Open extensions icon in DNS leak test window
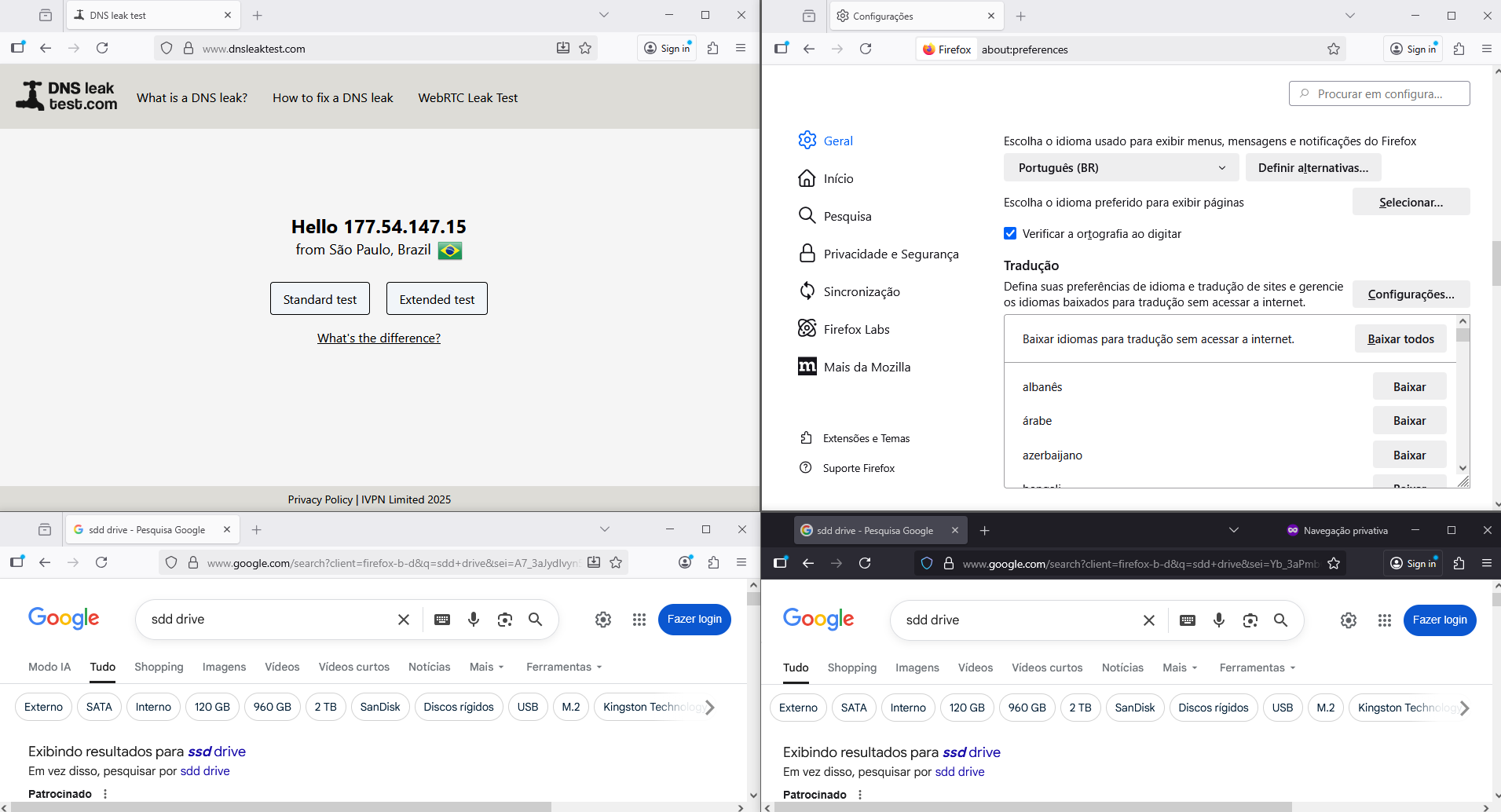Image resolution: width=1501 pixels, height=812 pixels. [x=712, y=48]
